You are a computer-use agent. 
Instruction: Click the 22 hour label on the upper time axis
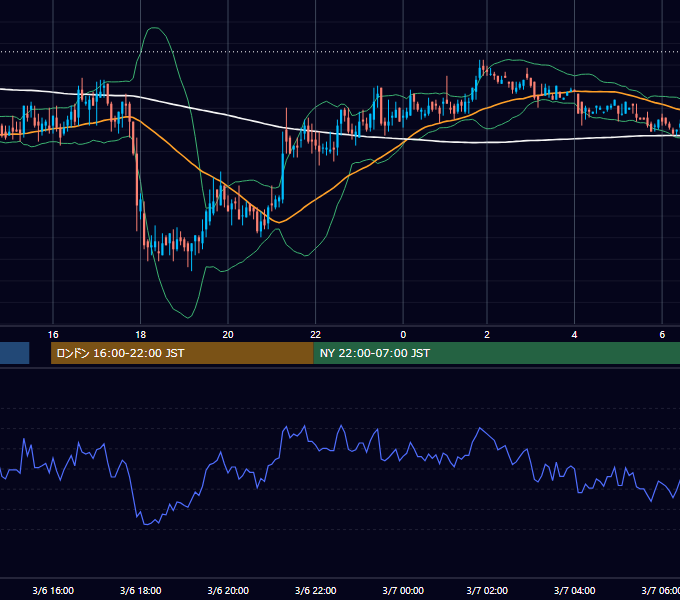(x=315, y=335)
